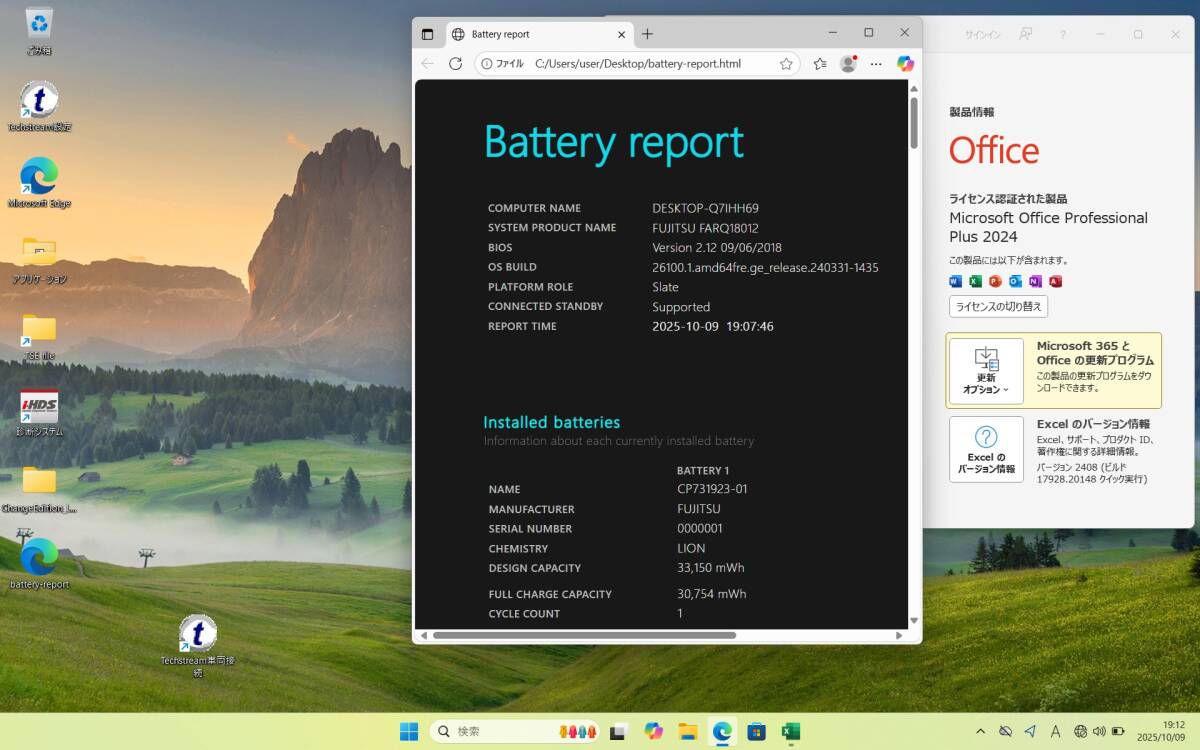Open the Edge profile avatar icon
Screen dimensions: 1200x750
[x=848, y=64]
